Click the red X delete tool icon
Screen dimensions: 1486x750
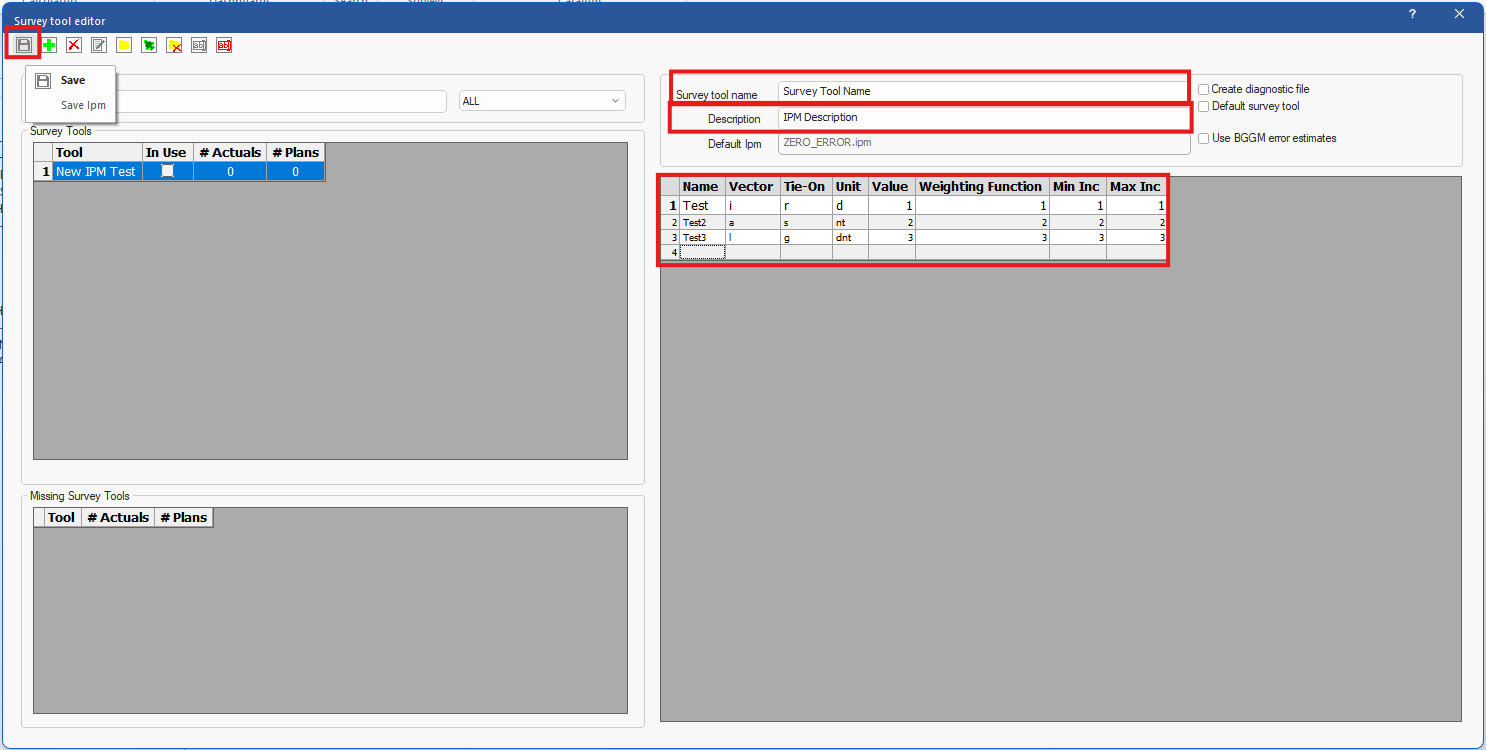[x=74, y=45]
